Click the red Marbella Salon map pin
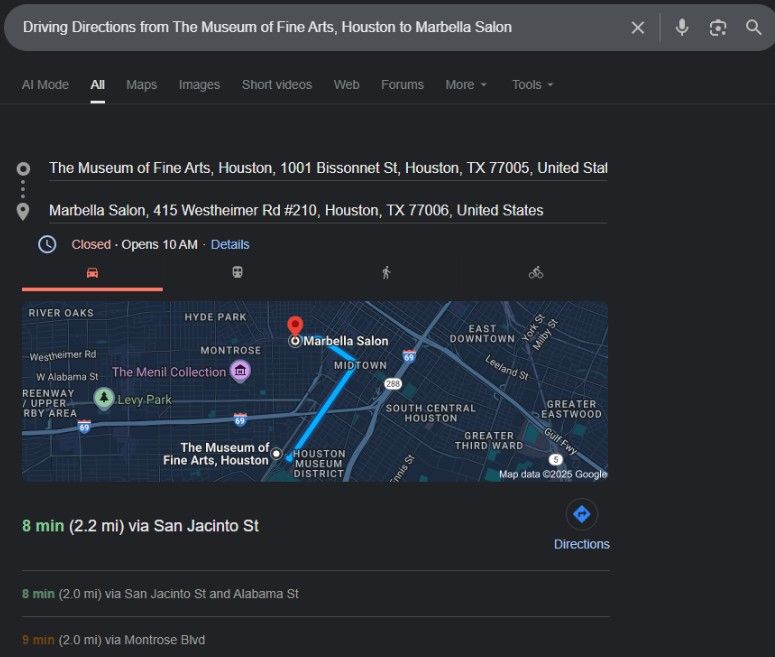775x657 pixels. pyautogui.click(x=295, y=326)
